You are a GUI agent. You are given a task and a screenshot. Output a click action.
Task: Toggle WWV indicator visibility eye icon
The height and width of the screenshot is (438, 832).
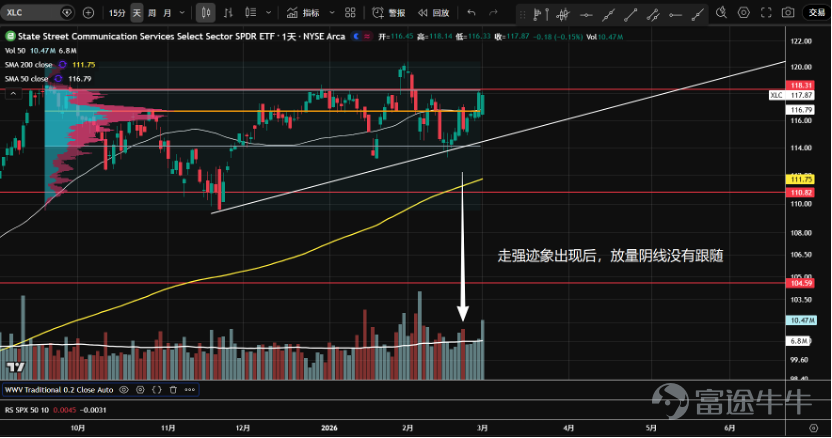(x=124, y=390)
